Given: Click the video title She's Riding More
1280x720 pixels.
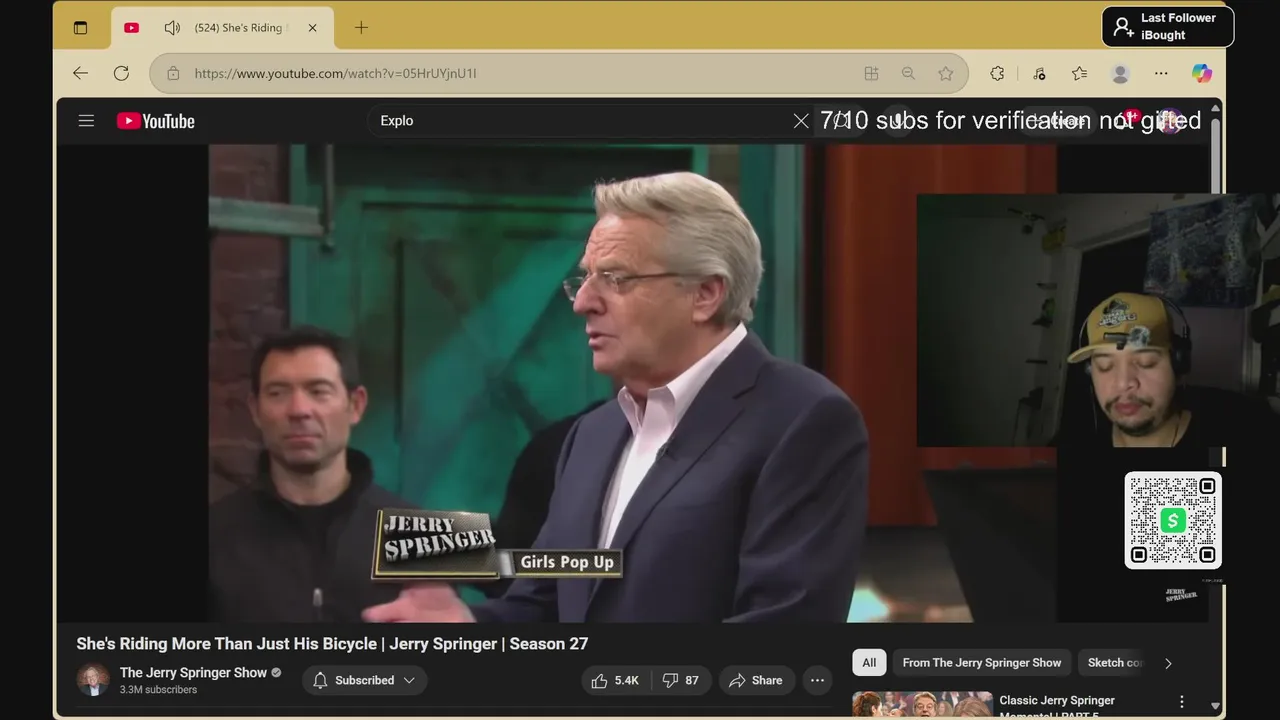Looking at the screenshot, I should coord(332,644).
